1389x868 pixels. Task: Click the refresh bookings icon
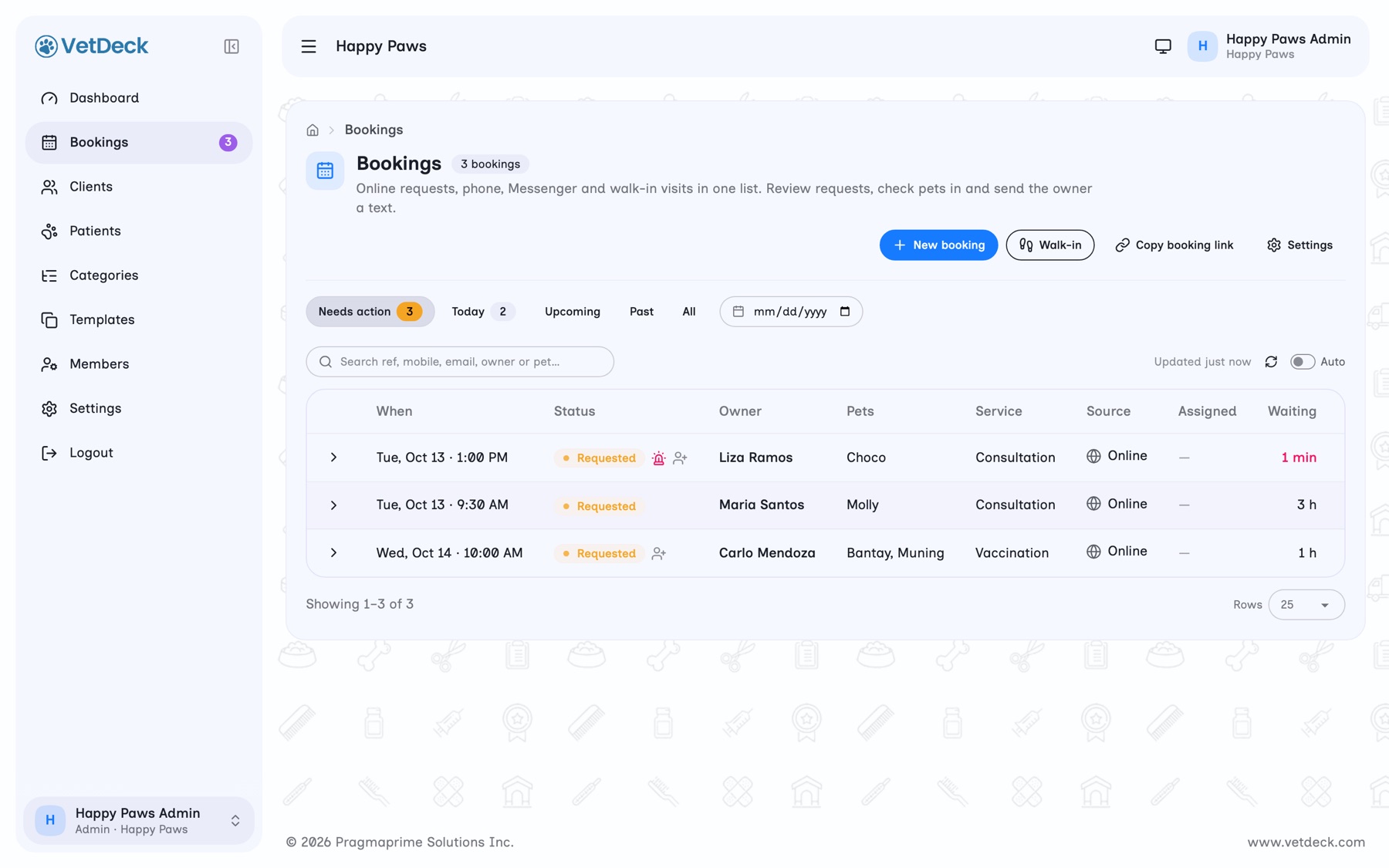click(1271, 362)
